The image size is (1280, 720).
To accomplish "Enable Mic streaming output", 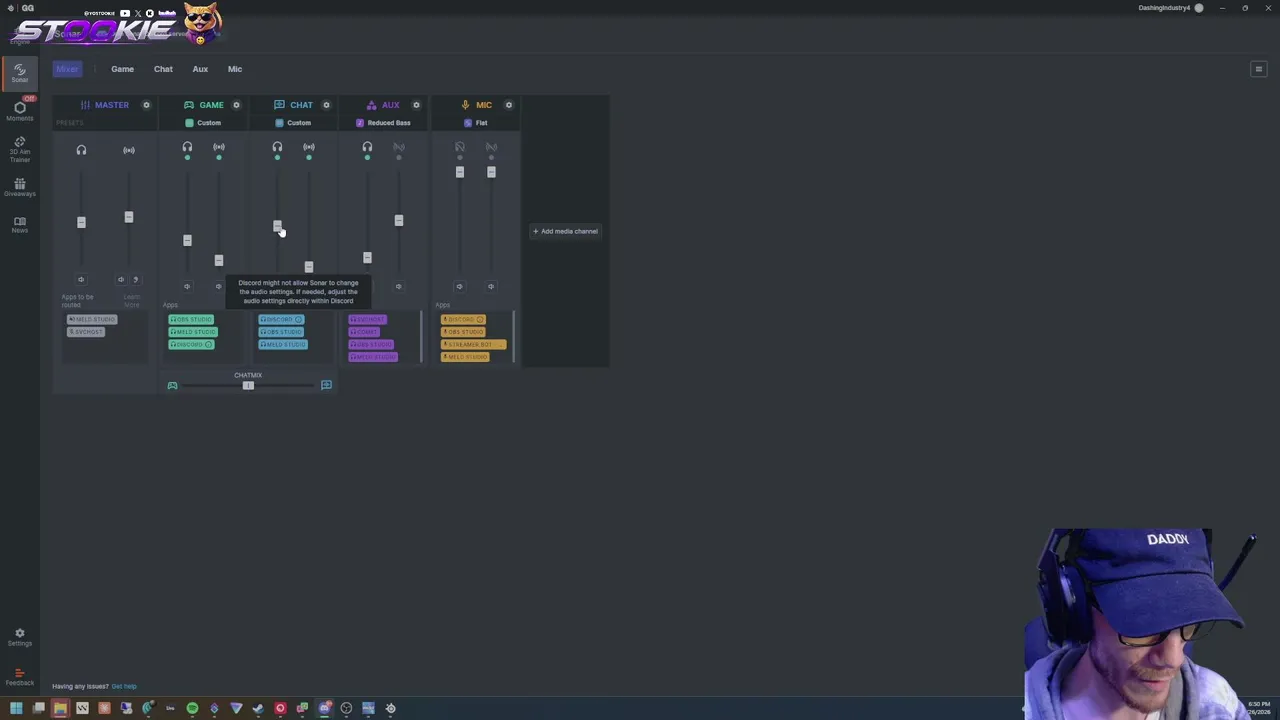I will [x=491, y=150].
